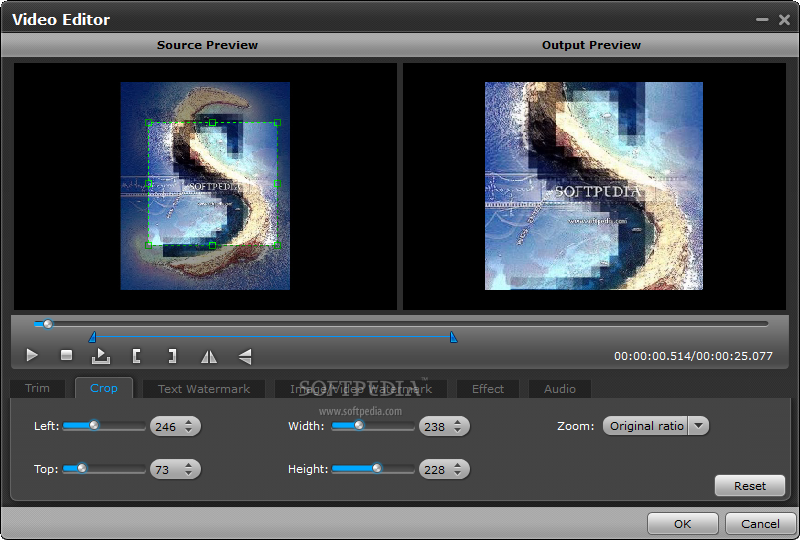Screen dimensions: 800x540
Task: Click the Width slider handle
Action: point(359,425)
